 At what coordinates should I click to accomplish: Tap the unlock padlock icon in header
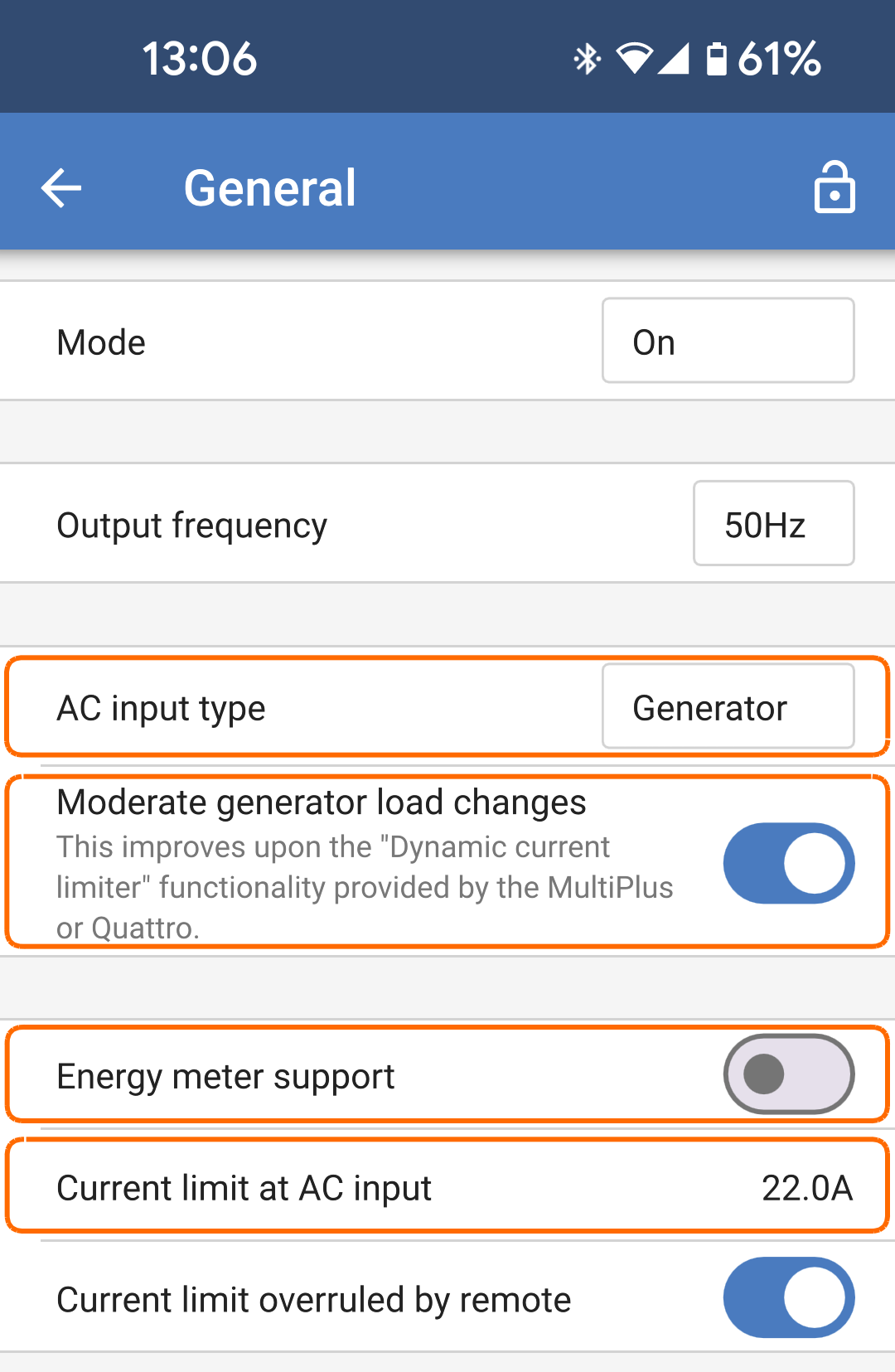(835, 187)
